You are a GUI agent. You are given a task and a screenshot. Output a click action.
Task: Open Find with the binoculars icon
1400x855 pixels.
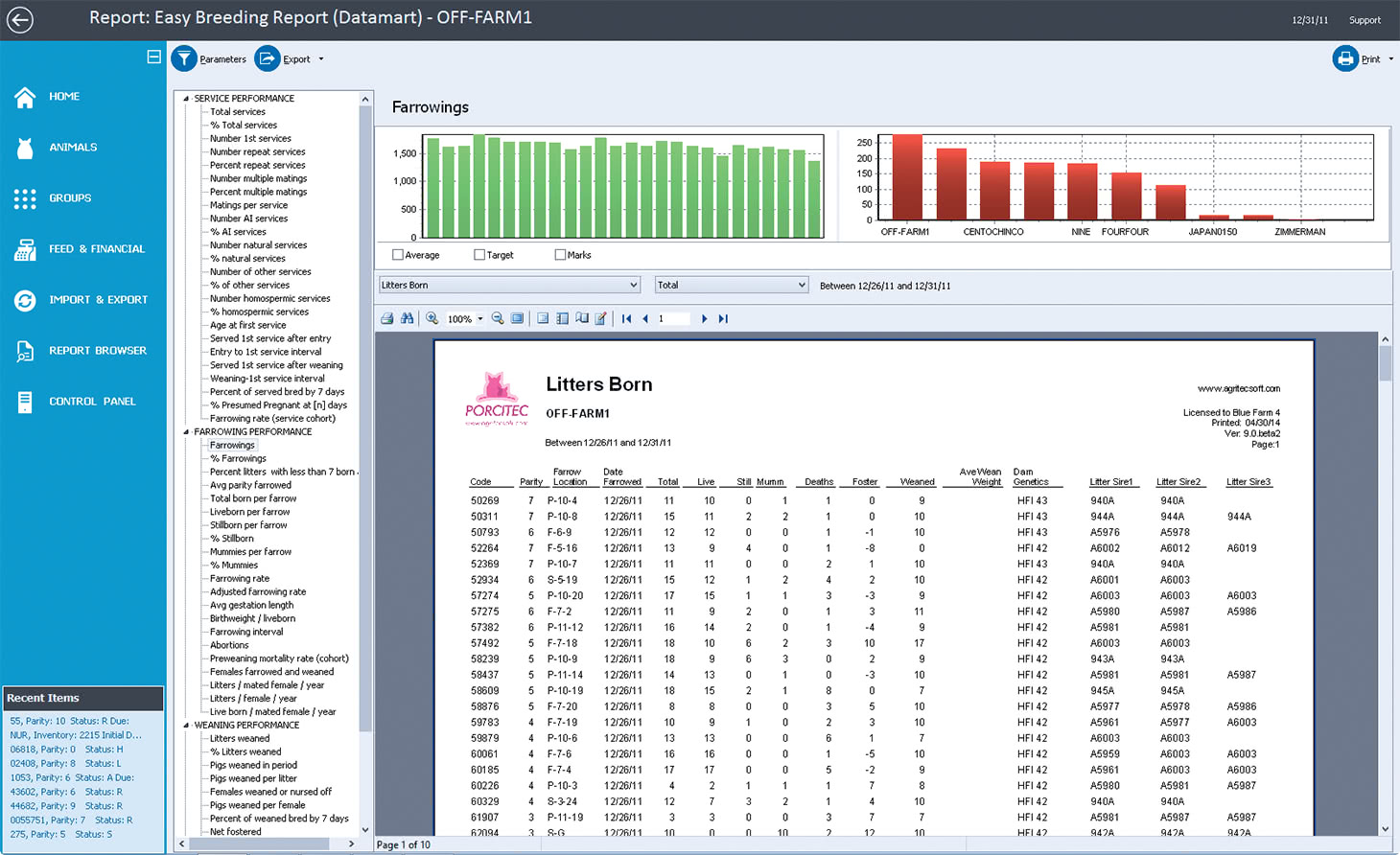click(x=407, y=317)
